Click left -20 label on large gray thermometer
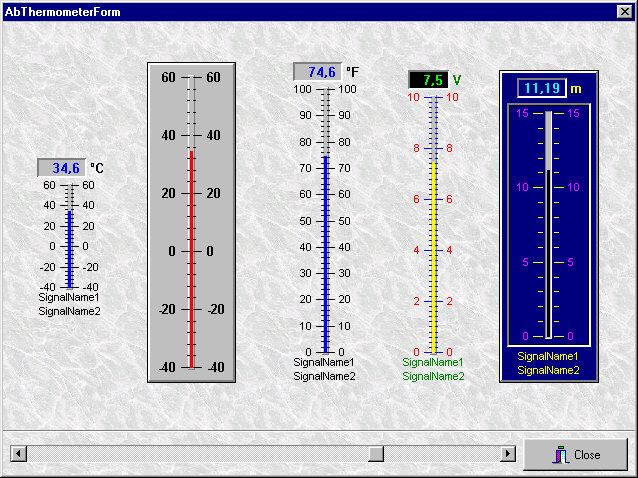Viewport: 638px width, 478px height. pyautogui.click(x=167, y=310)
